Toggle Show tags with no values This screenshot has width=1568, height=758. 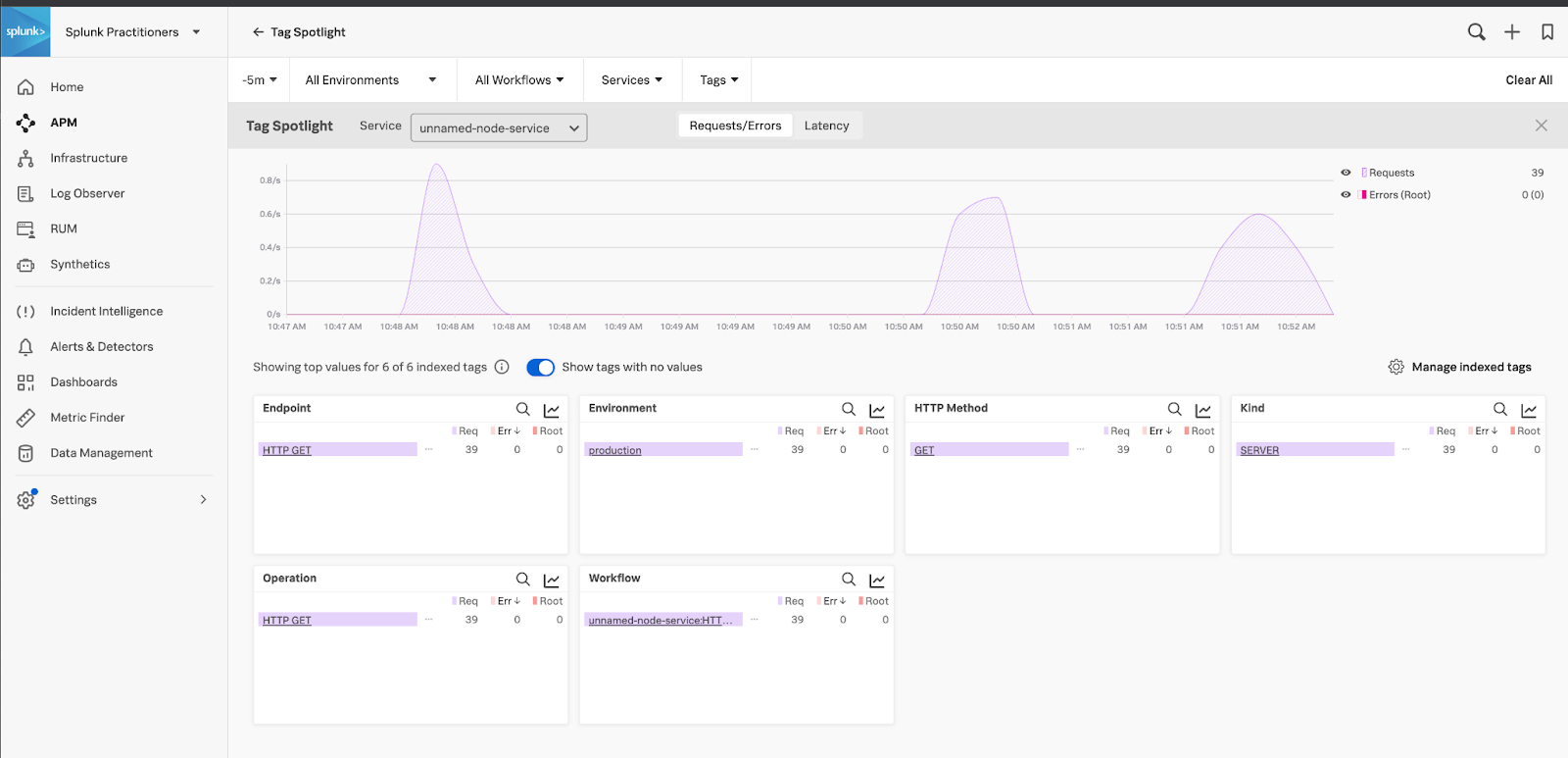point(540,367)
